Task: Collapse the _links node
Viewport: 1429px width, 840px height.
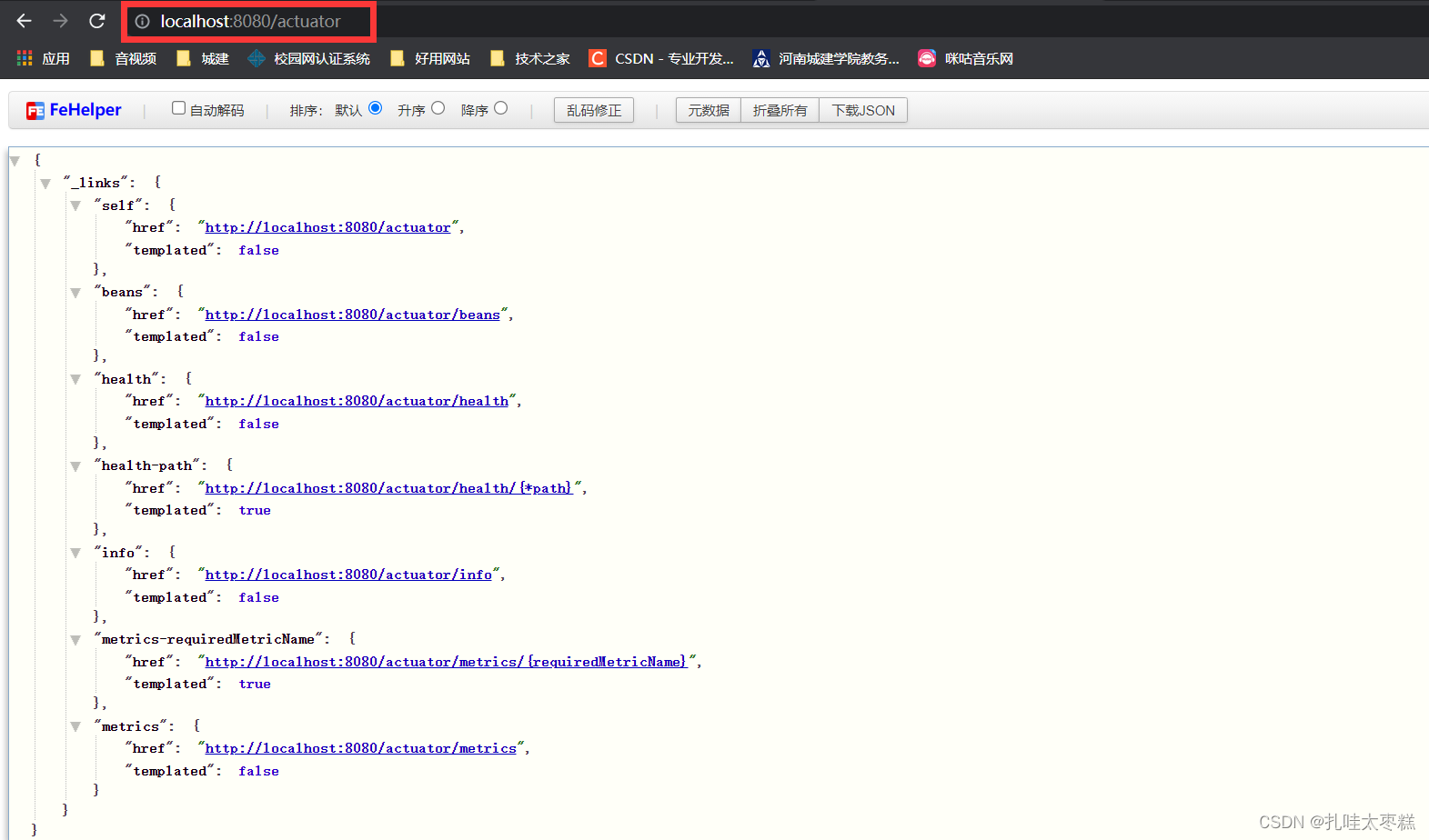Action: (x=45, y=184)
